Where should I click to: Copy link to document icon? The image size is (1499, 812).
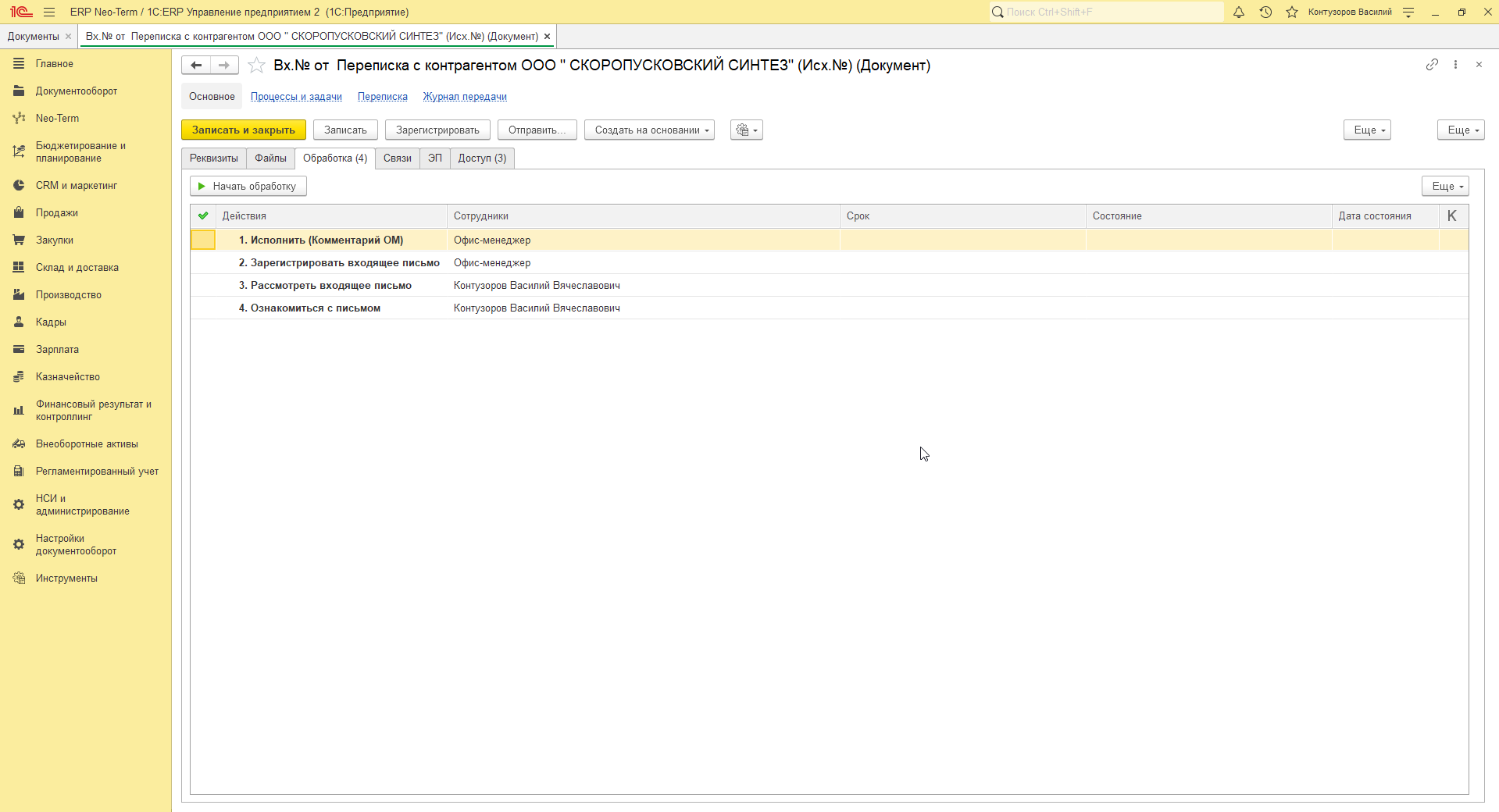pos(1432,65)
